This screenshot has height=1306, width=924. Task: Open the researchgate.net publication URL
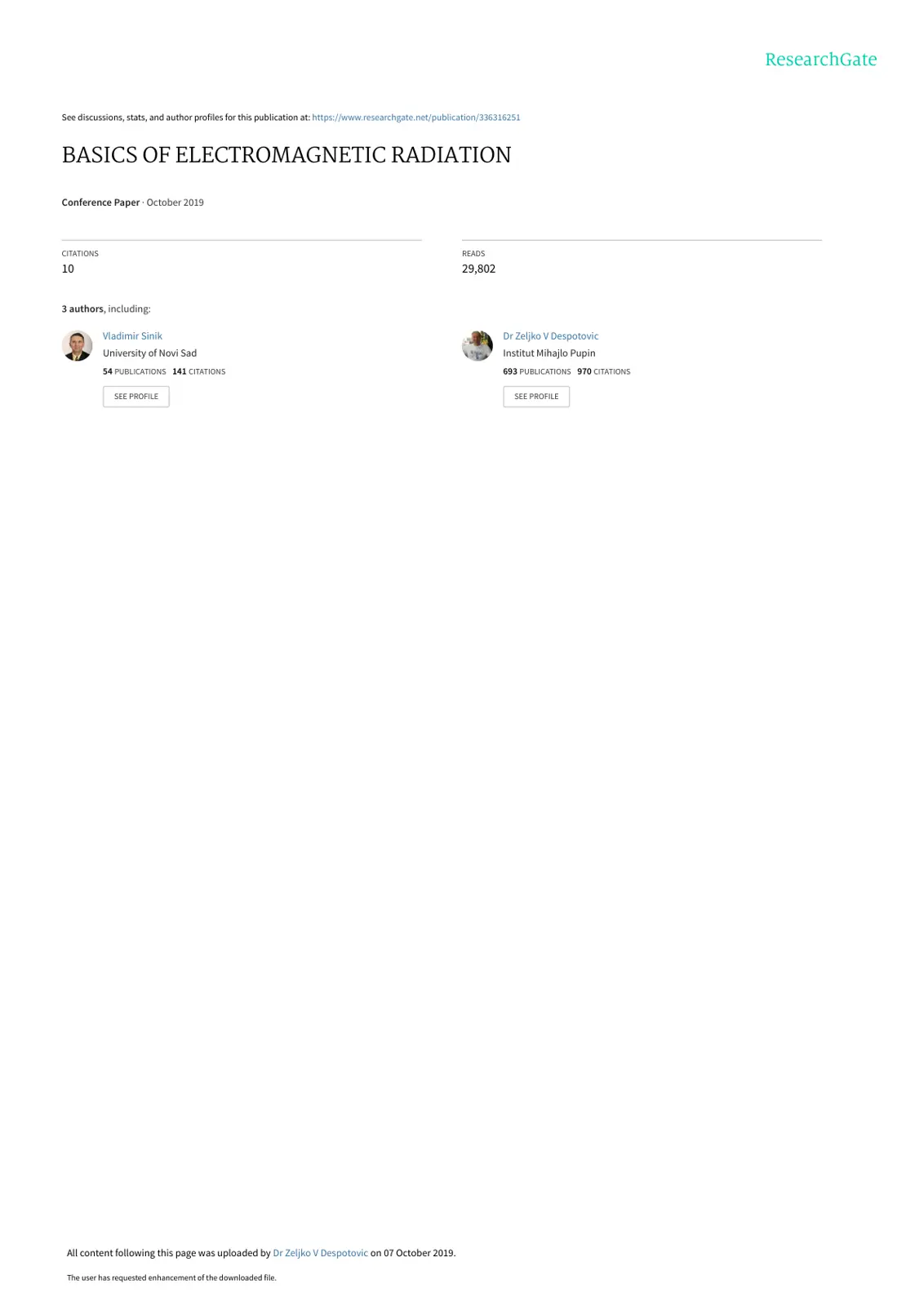[x=416, y=118]
